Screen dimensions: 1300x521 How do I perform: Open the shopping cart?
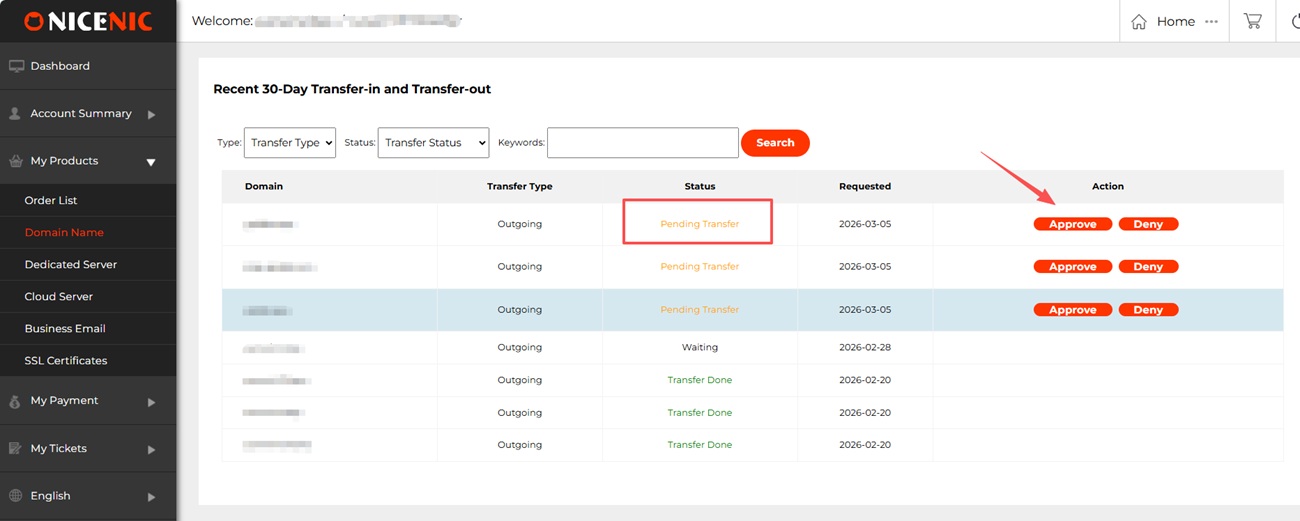point(1252,21)
